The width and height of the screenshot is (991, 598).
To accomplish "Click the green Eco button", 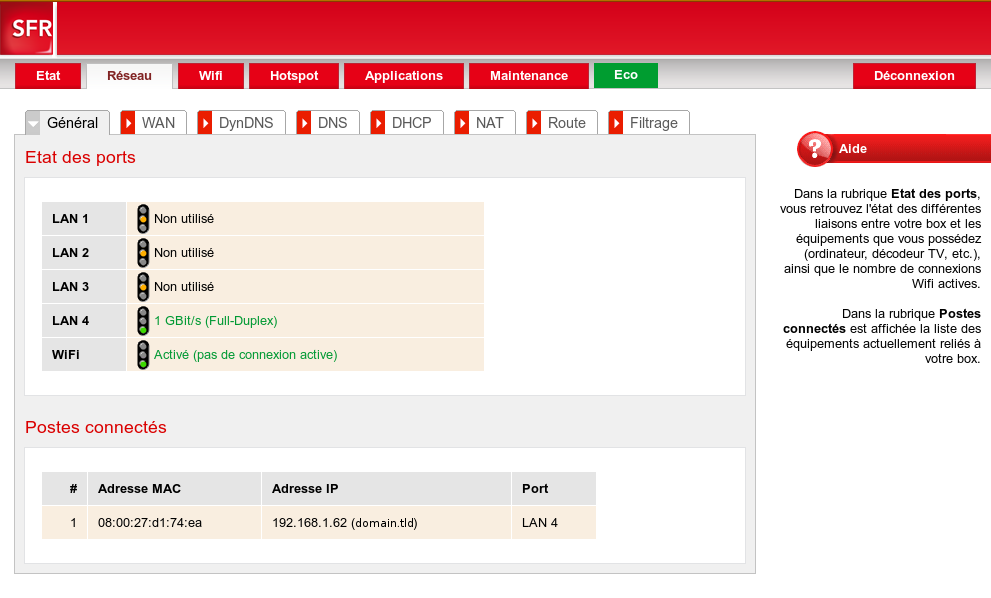I will [626, 75].
